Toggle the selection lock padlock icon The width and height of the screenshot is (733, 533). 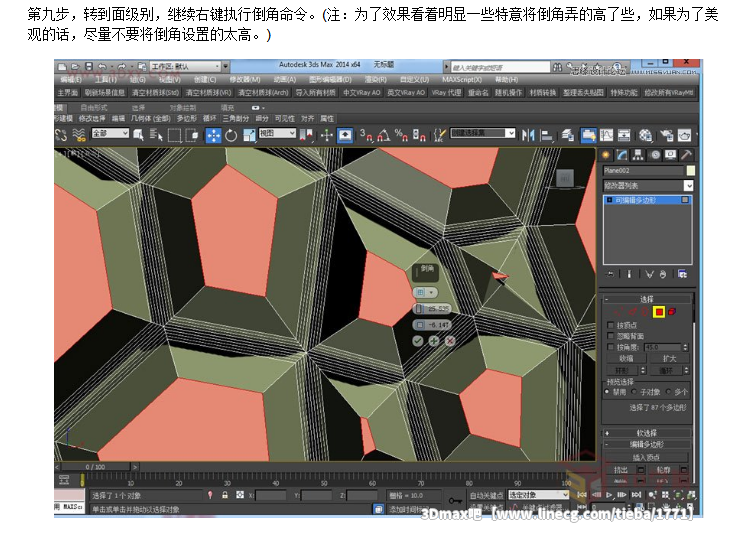(225, 495)
